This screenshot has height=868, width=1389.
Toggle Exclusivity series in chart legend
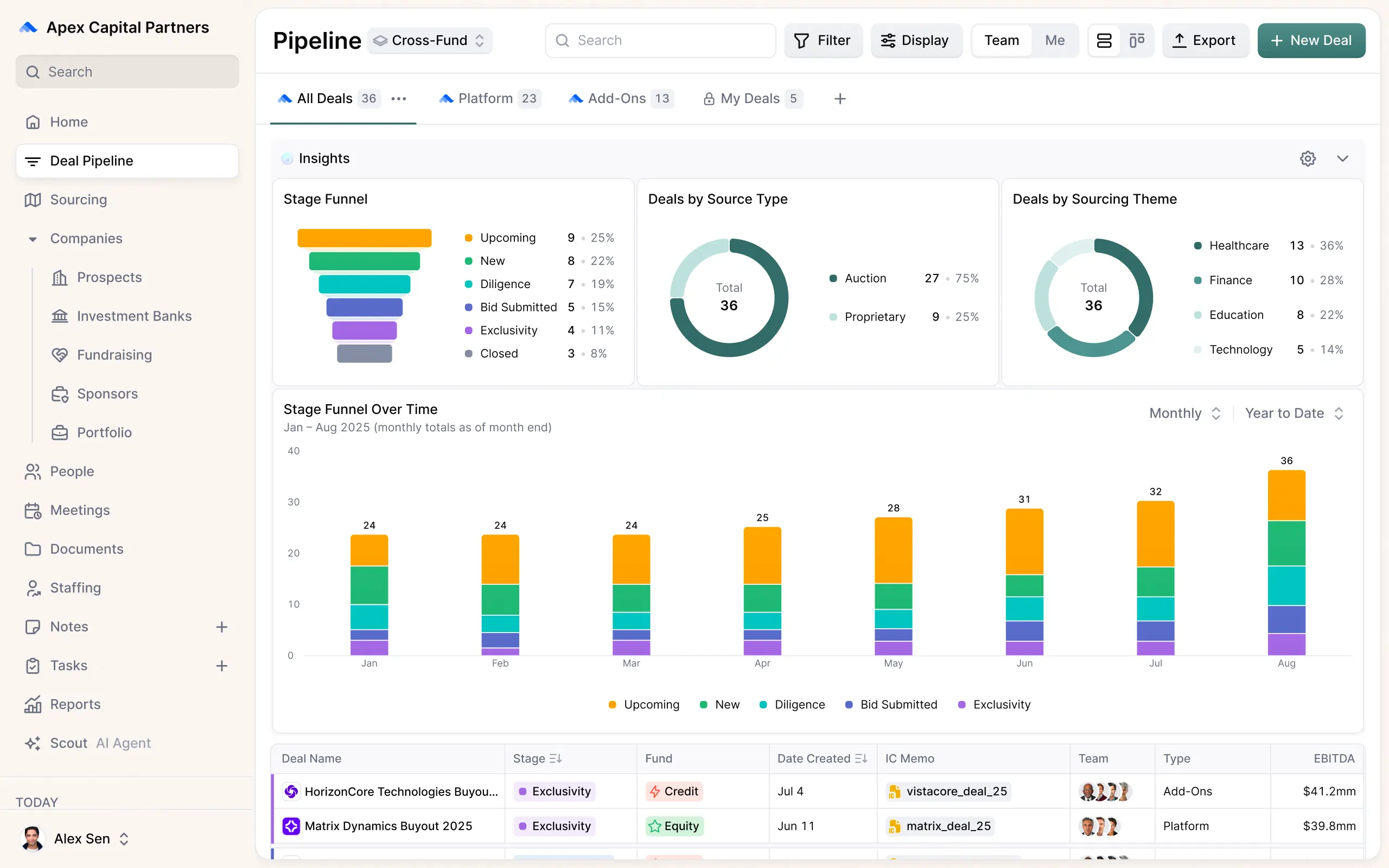coord(995,704)
